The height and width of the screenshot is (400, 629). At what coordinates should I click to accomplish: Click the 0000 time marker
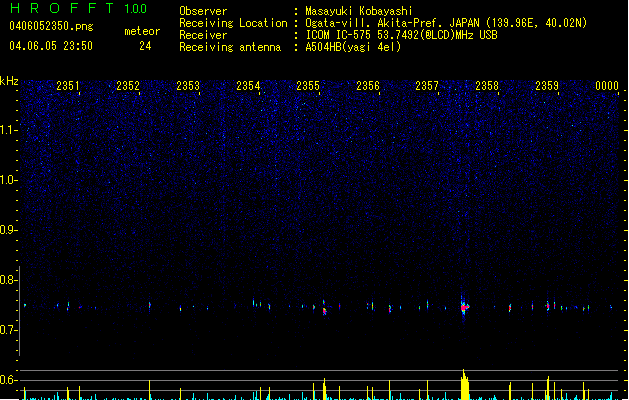point(607,86)
